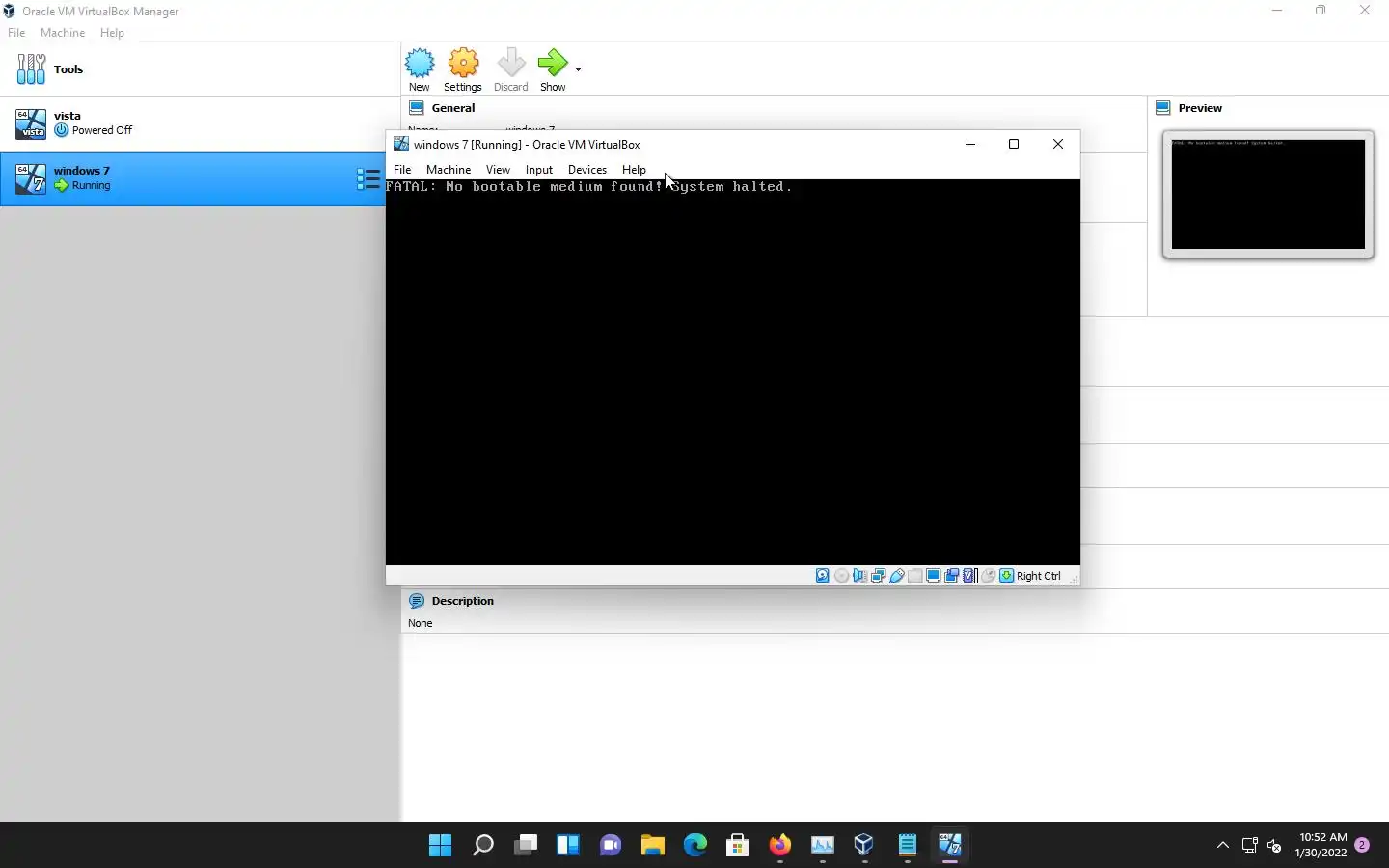1389x868 pixels.
Task: Click the network tray icon
Action: pyautogui.click(x=1250, y=846)
